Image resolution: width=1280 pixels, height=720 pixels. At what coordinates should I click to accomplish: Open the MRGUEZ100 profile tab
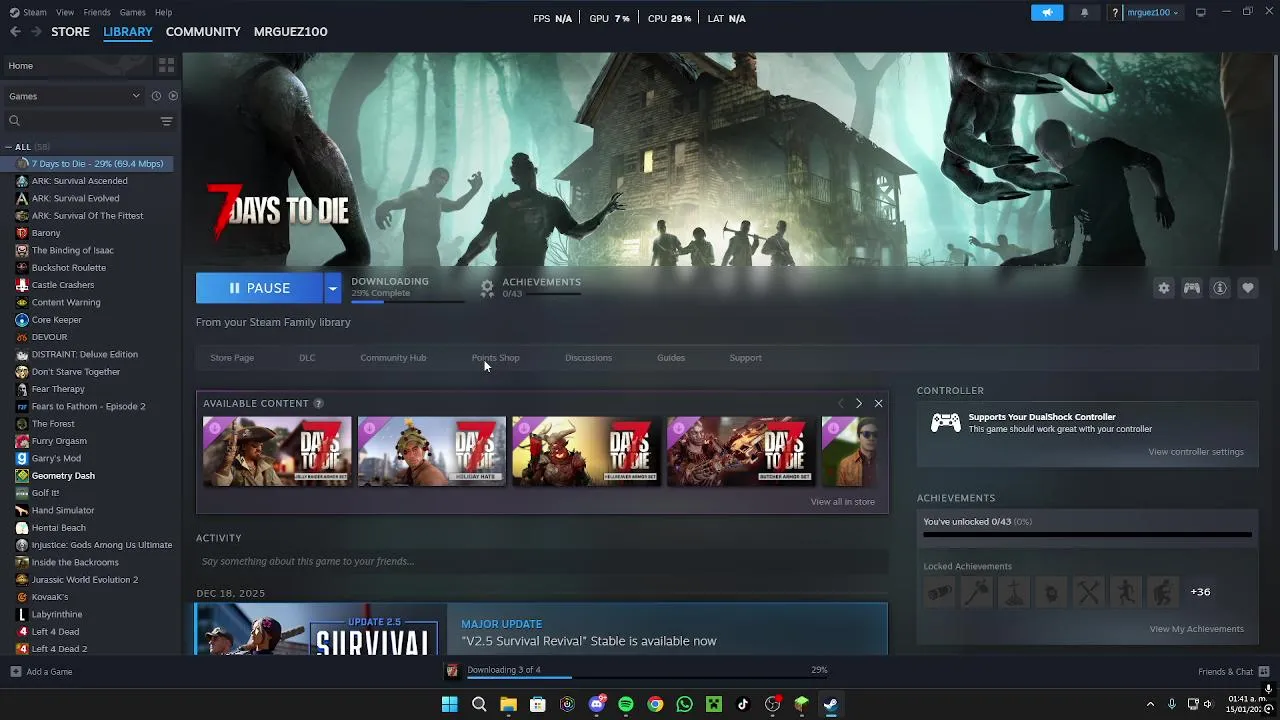coord(291,32)
